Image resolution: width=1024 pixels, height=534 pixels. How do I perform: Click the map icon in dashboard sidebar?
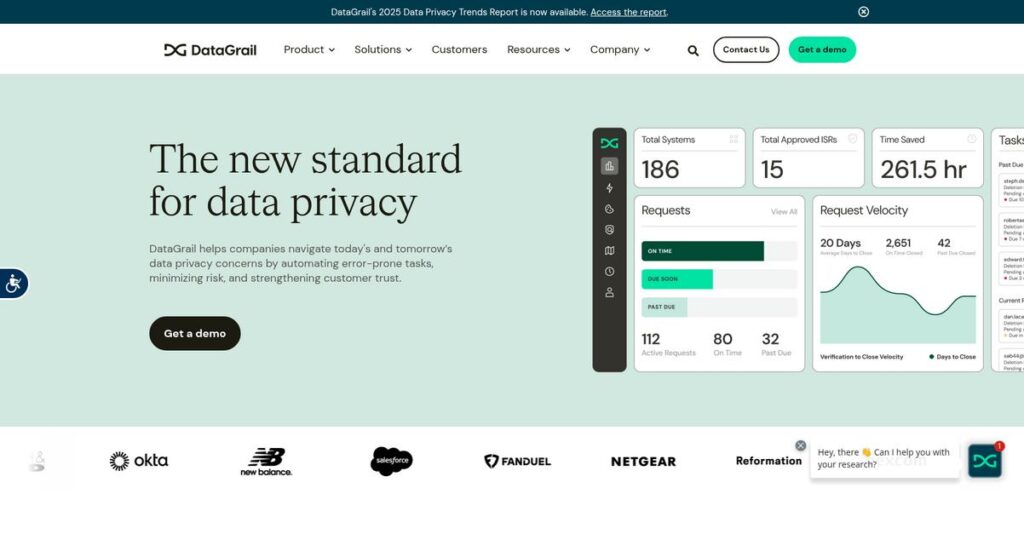609,251
